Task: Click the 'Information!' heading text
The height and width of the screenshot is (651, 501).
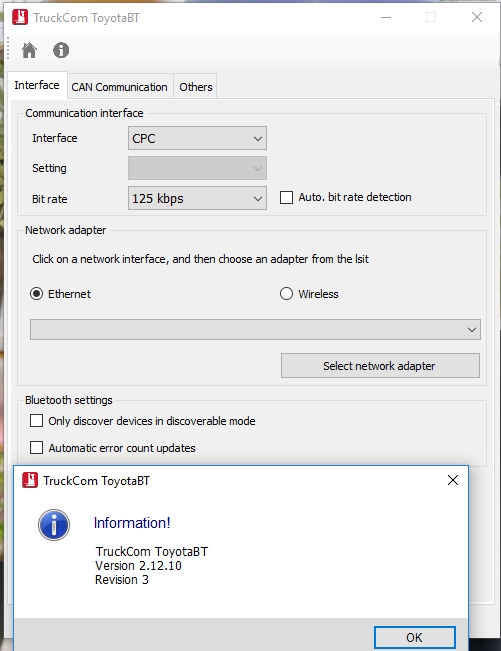Action: (132, 523)
